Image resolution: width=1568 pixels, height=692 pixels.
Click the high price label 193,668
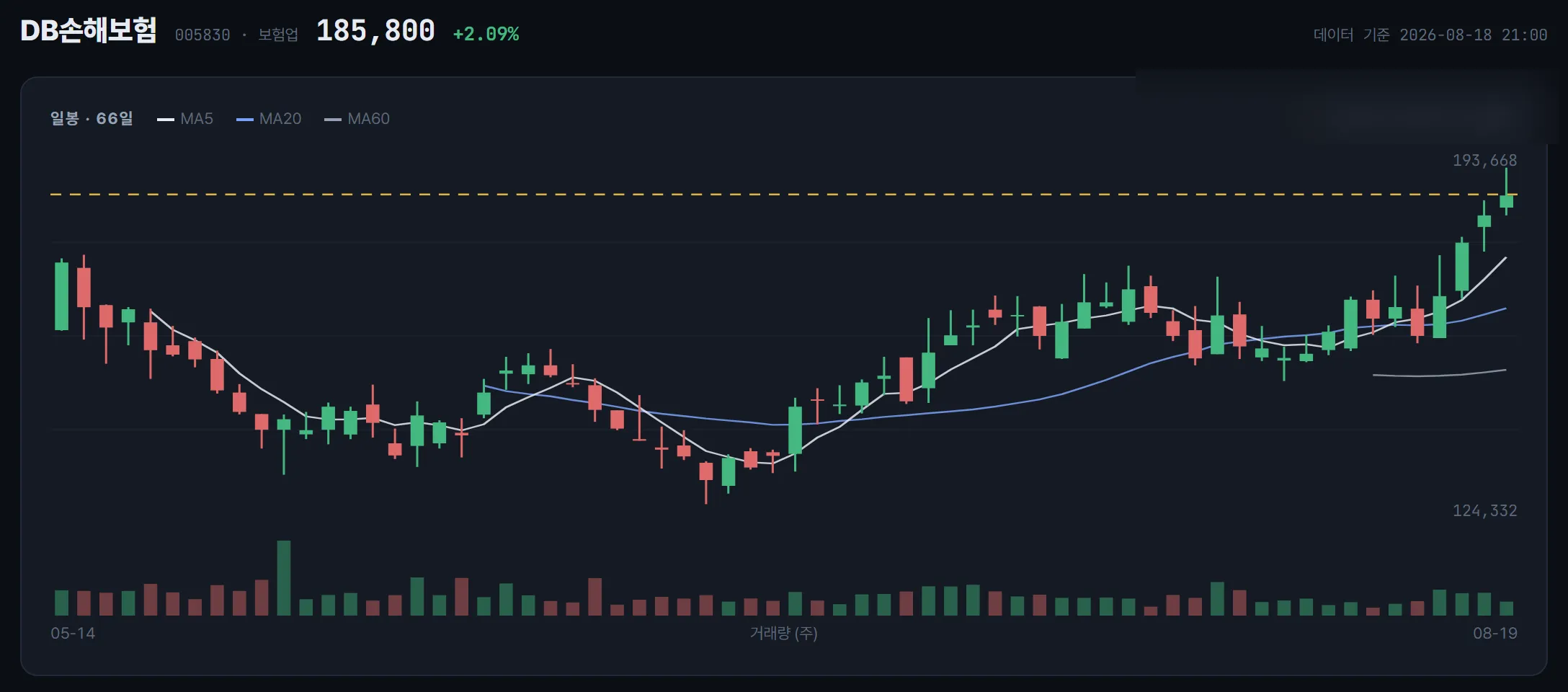click(x=1484, y=160)
